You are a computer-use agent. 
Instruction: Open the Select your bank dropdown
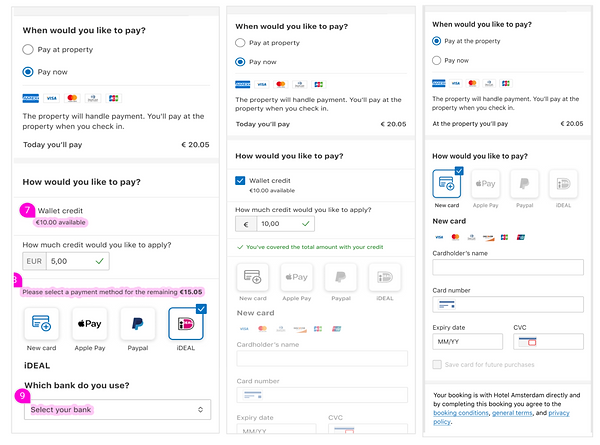[117, 409]
